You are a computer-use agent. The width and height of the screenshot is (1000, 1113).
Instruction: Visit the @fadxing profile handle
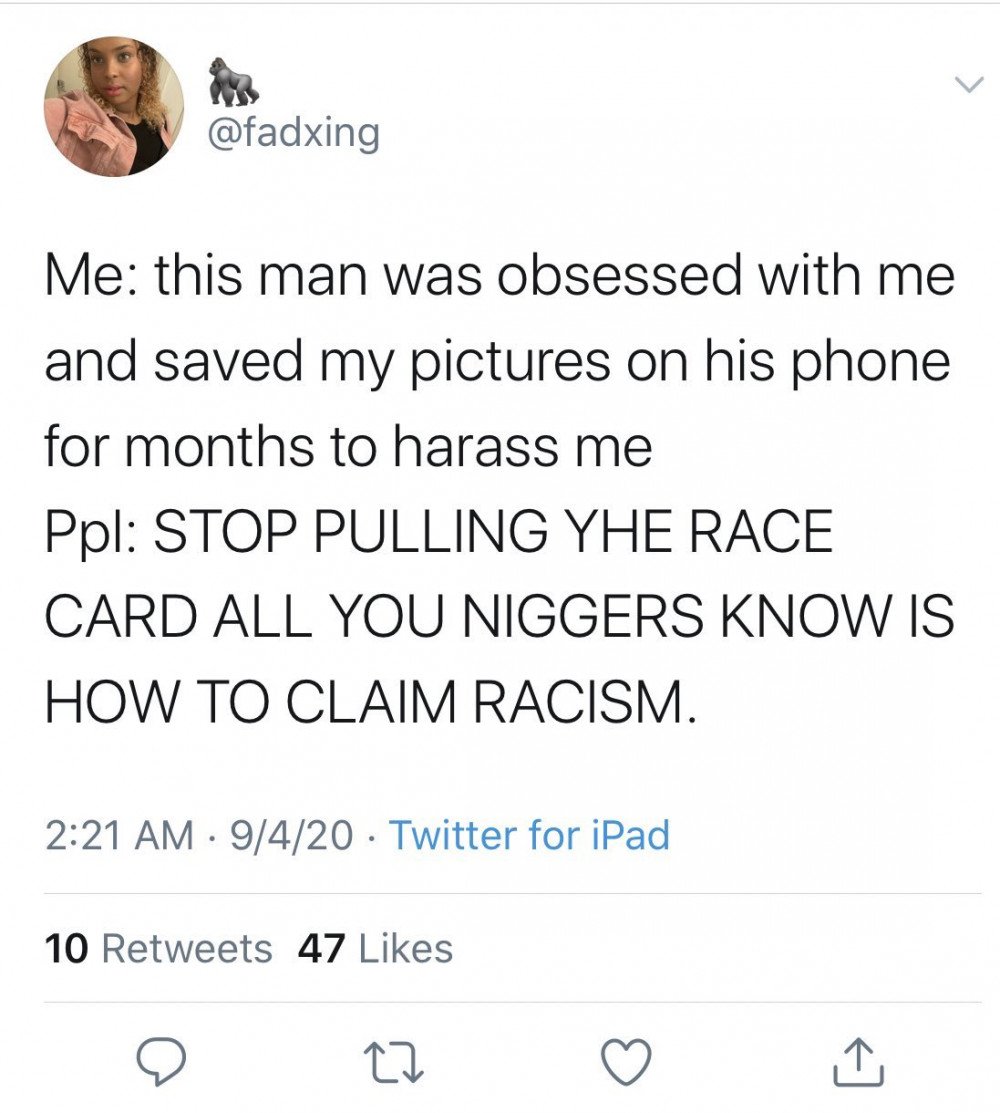294,133
